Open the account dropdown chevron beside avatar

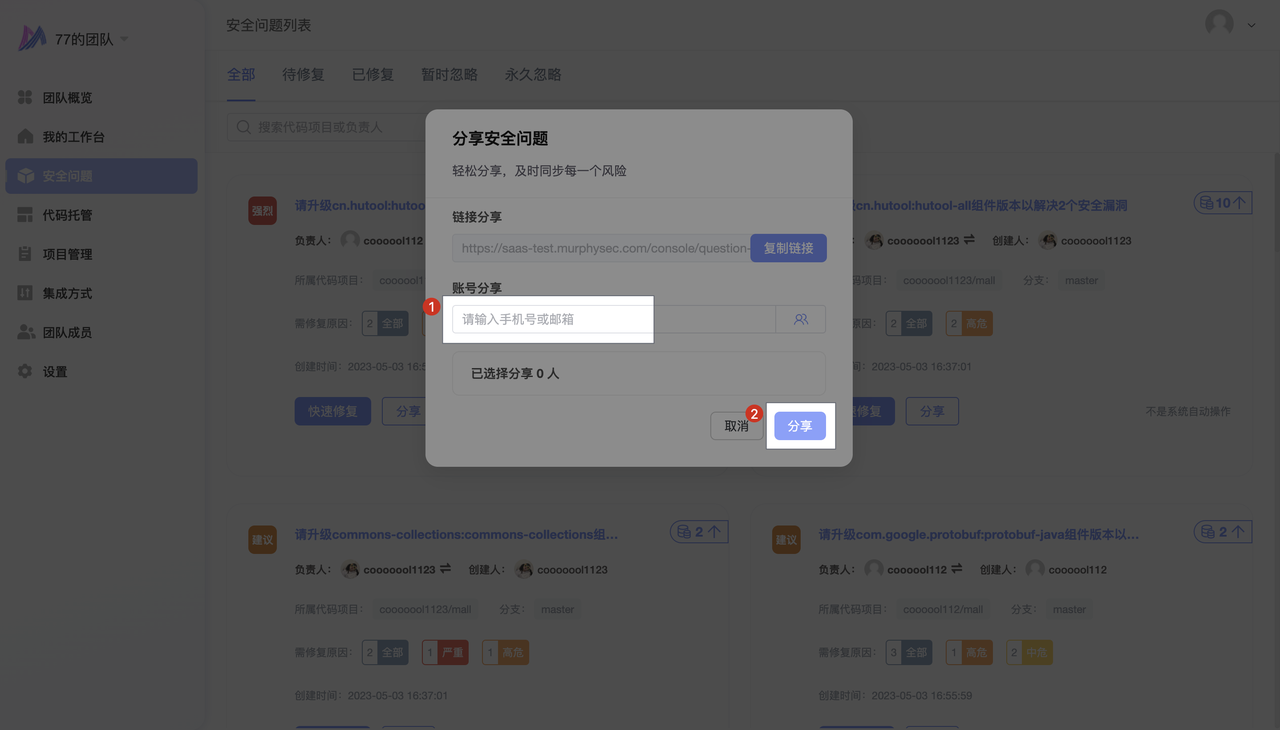(1251, 26)
